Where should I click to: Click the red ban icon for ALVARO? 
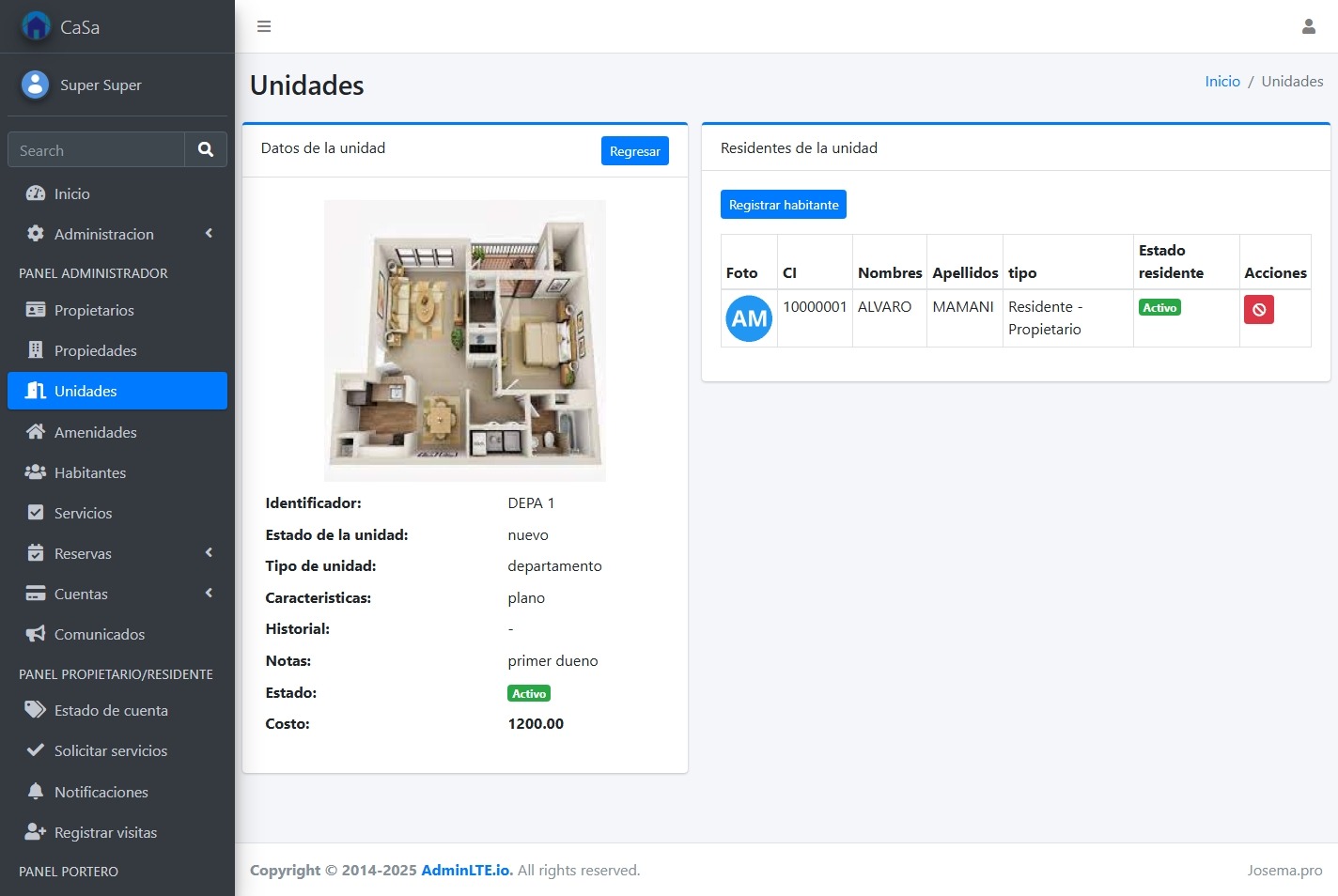(1258, 309)
